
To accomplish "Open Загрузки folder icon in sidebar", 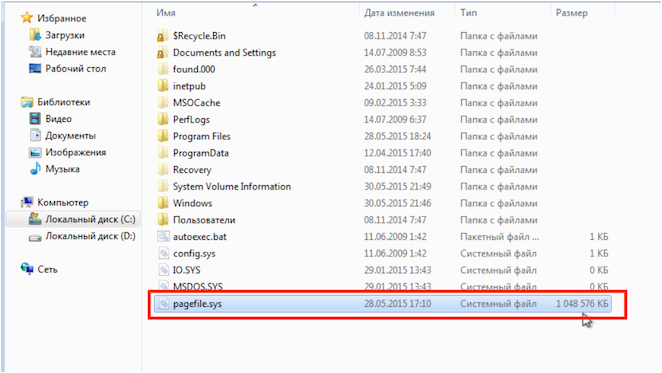I will click(35, 35).
